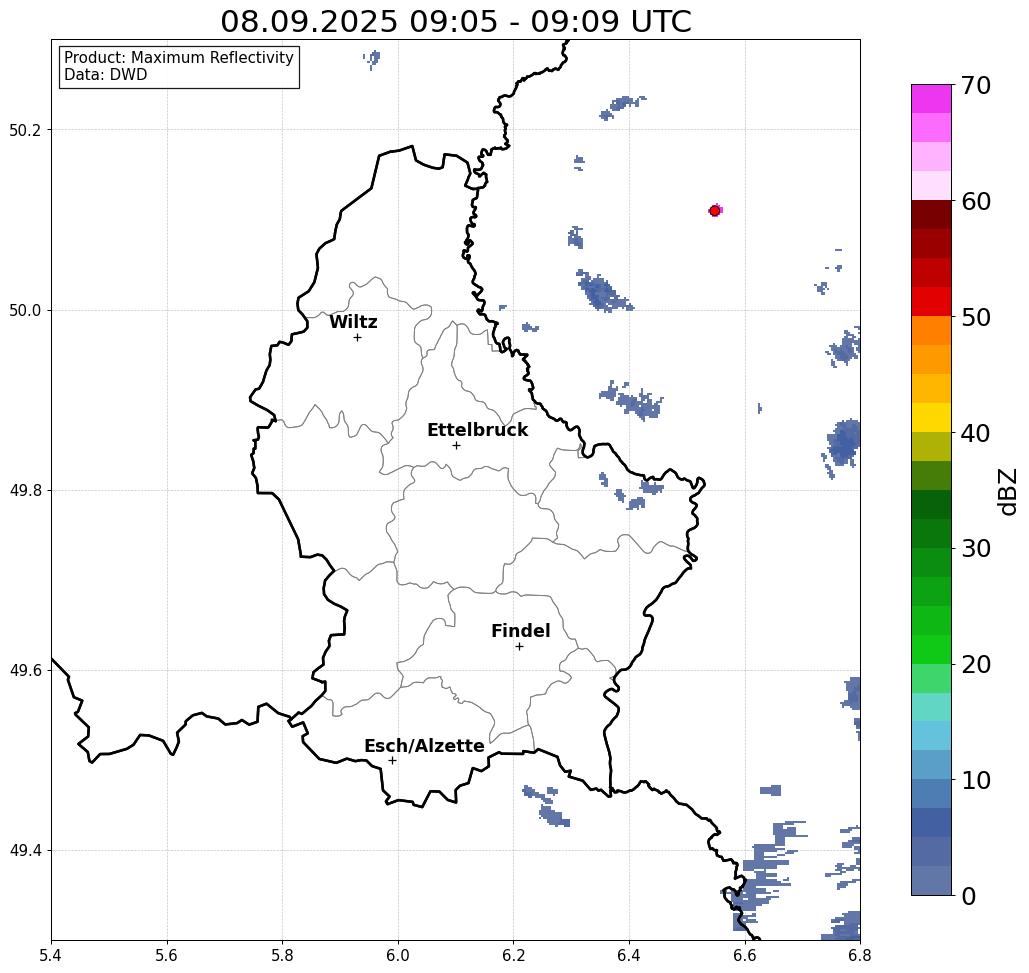Screen dimensions: 1029x973
Task: Click the bright green colorbar segment above 20
Action: coord(931,649)
